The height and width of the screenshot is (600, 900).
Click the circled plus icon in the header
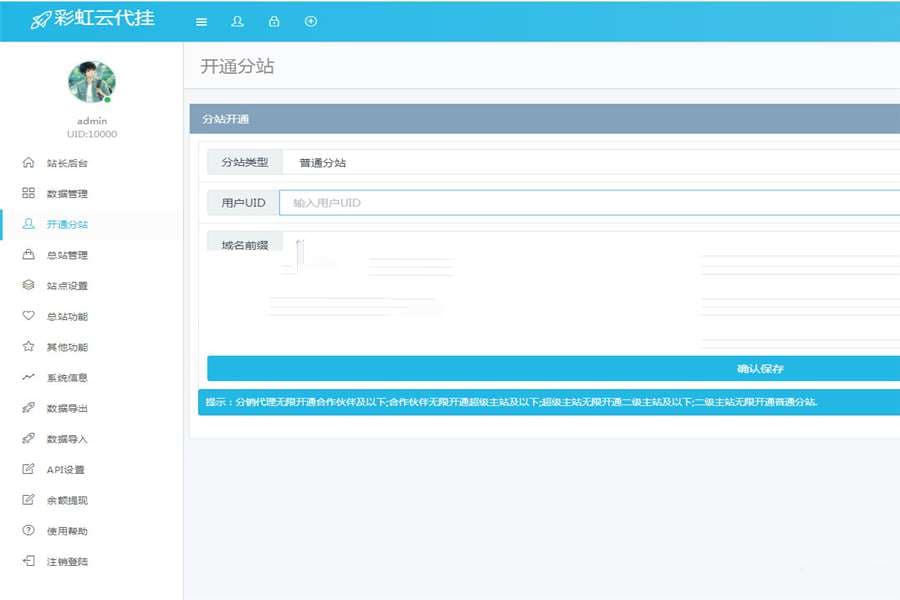(311, 21)
